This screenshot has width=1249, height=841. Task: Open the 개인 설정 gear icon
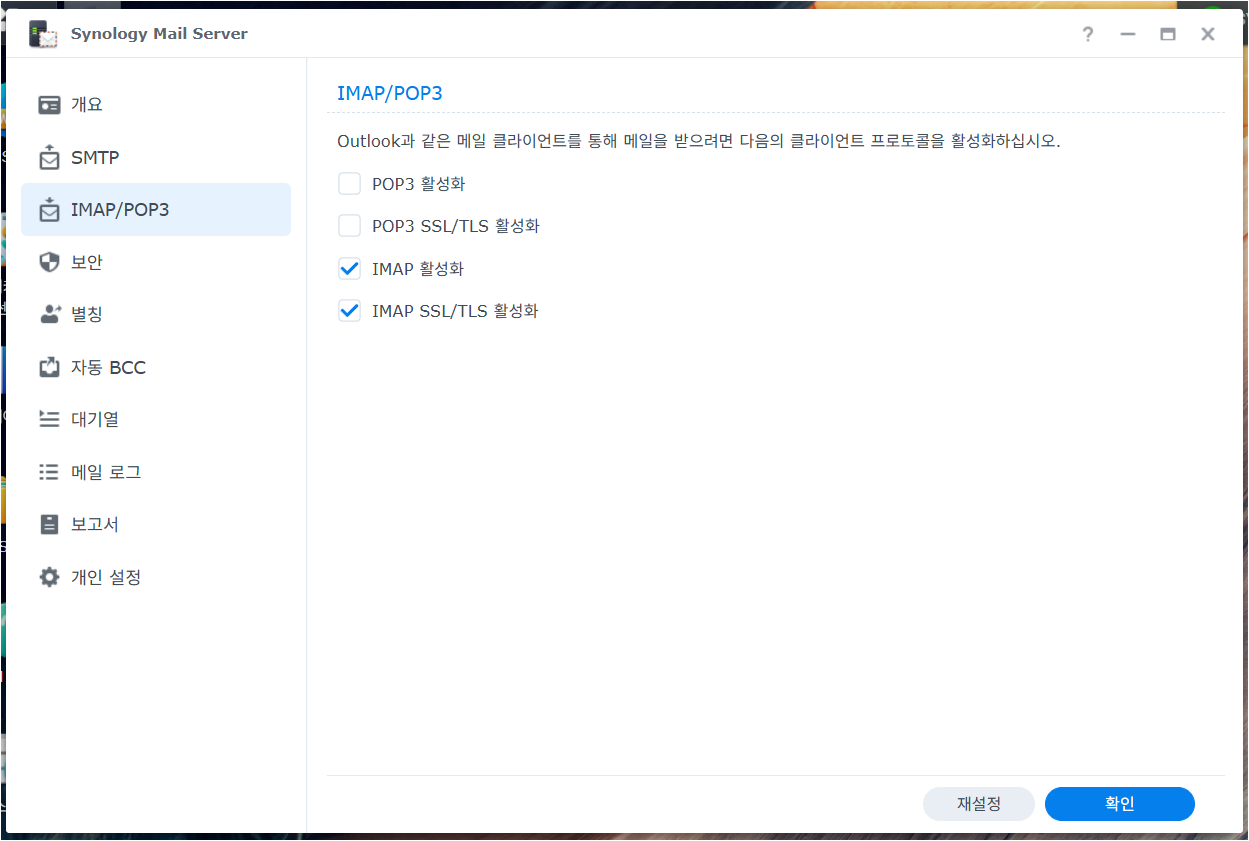click(x=49, y=577)
